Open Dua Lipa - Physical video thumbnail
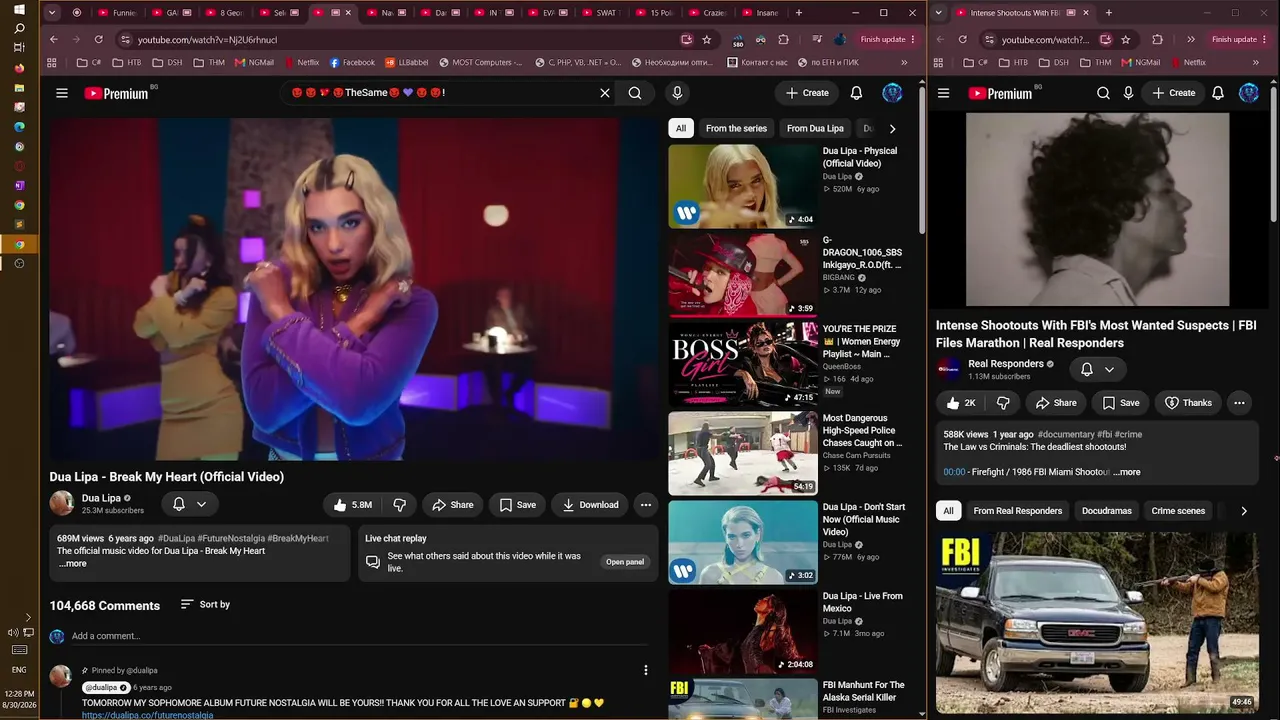The width and height of the screenshot is (1280, 720). [743, 186]
